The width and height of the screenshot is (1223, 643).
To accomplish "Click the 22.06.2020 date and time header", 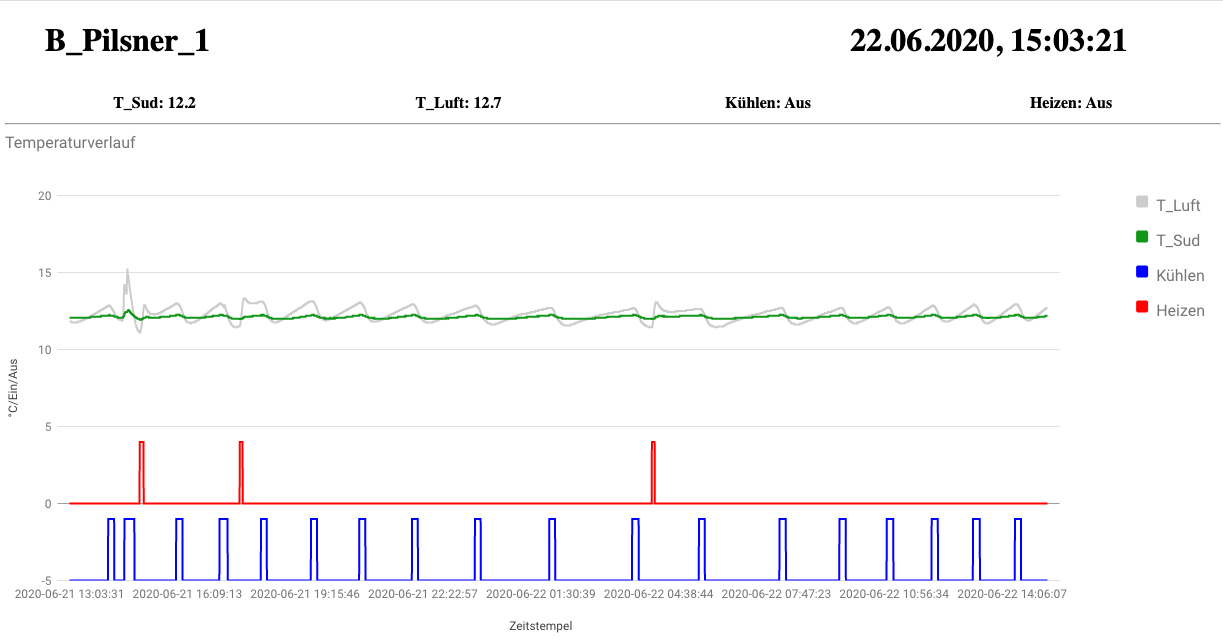I will pos(988,41).
